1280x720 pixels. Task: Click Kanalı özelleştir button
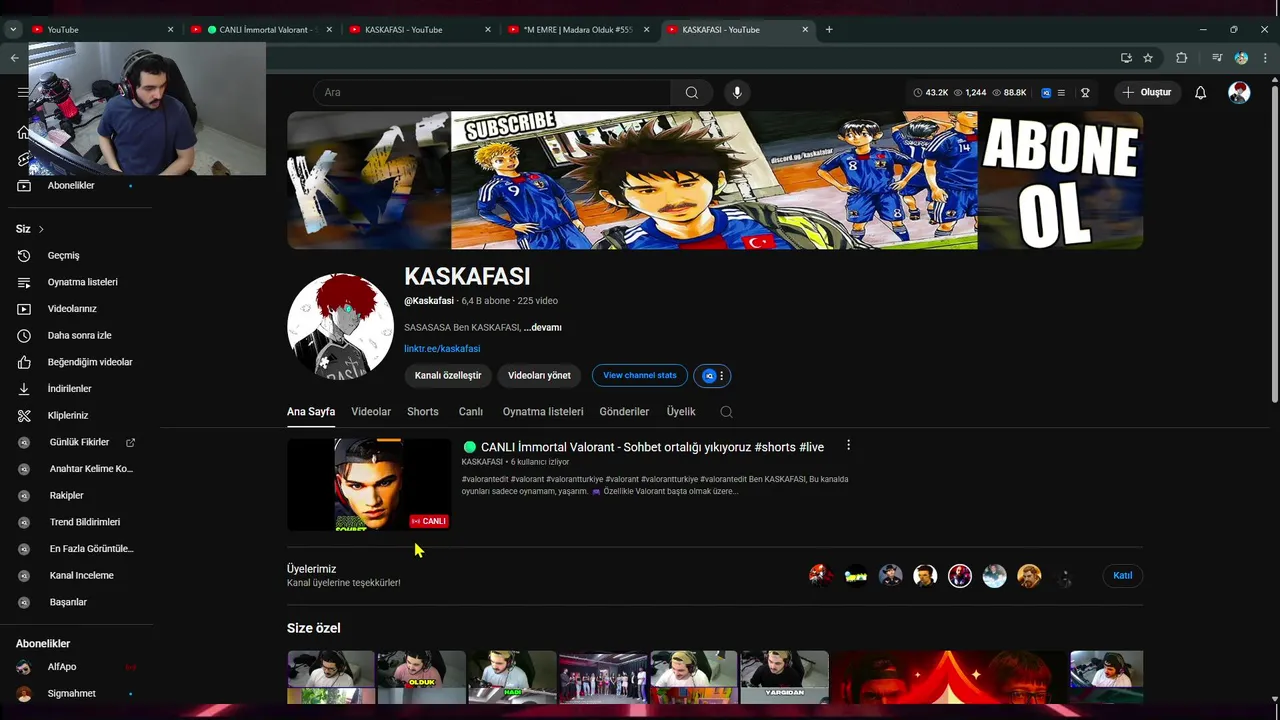[448, 376]
